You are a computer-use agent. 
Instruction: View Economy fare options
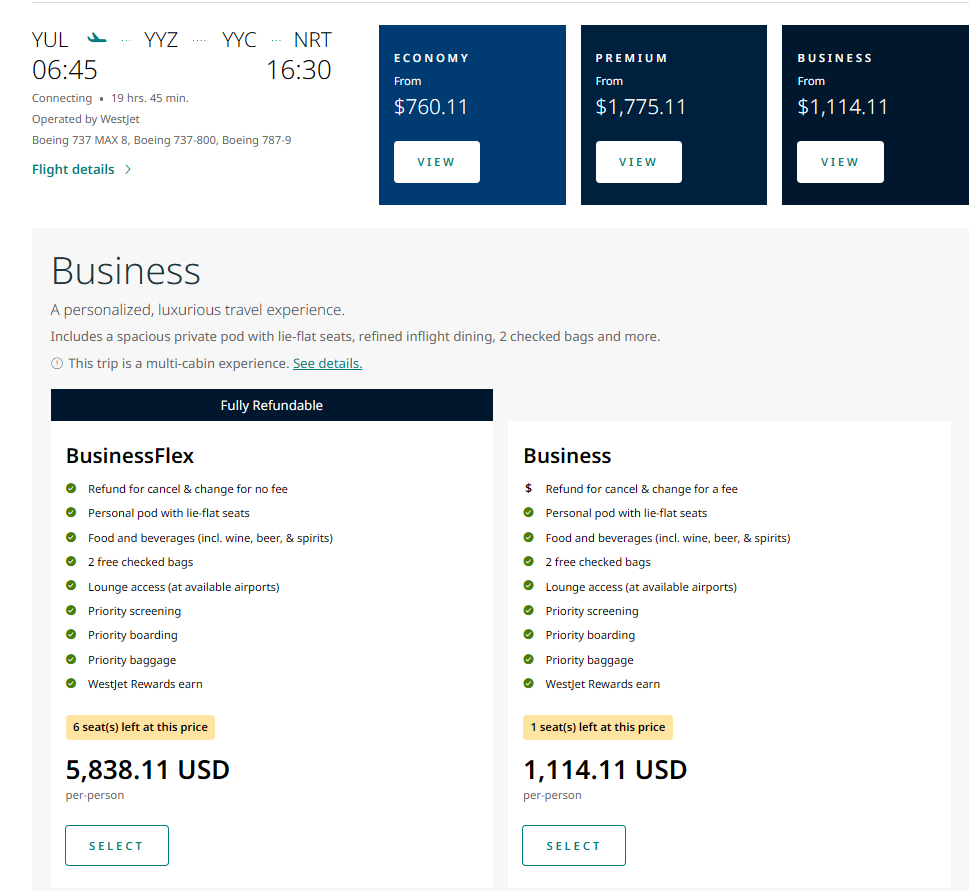436,162
